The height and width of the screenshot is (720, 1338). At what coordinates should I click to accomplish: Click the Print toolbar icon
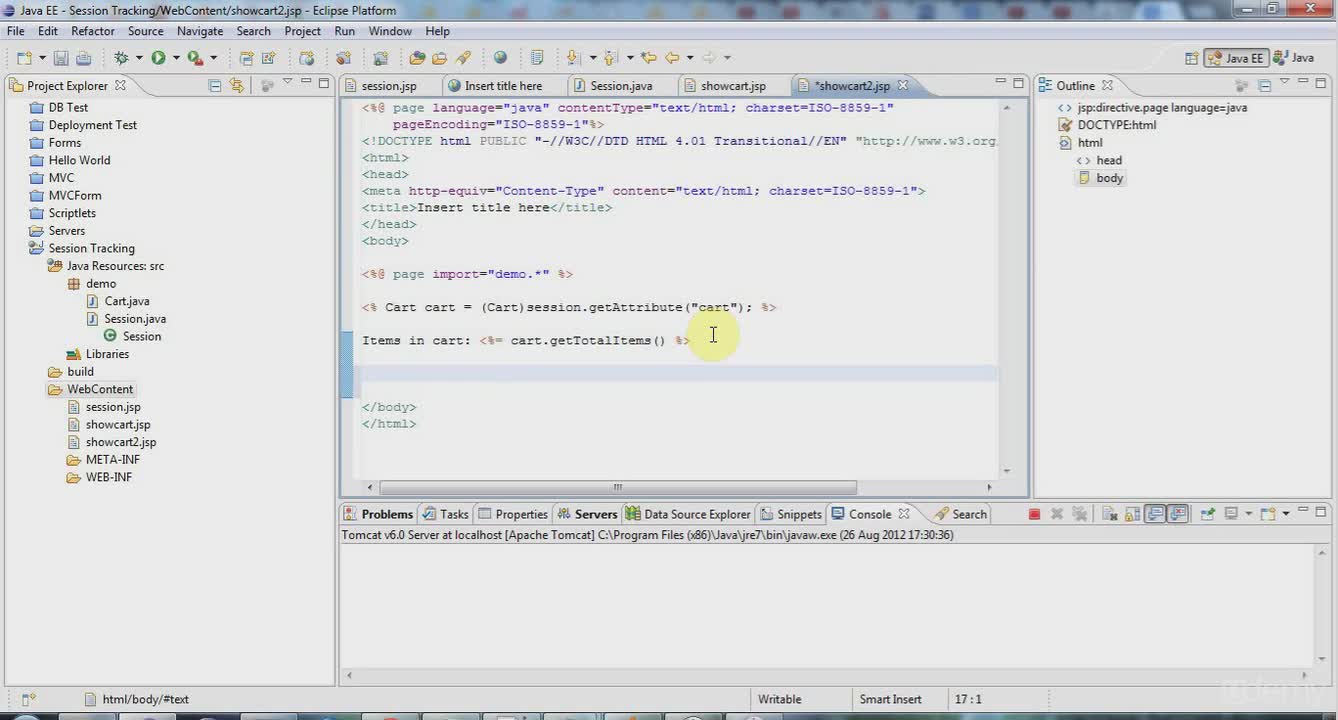[83, 58]
